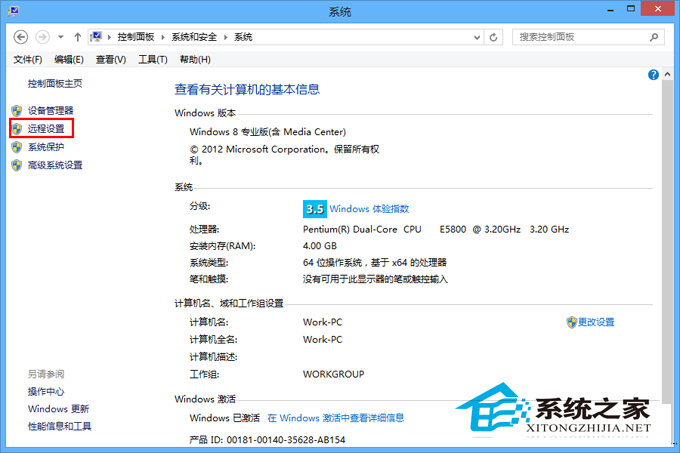The width and height of the screenshot is (680, 453).
Task: Click the shield icon next to 远程设置
Action: (x=16, y=129)
